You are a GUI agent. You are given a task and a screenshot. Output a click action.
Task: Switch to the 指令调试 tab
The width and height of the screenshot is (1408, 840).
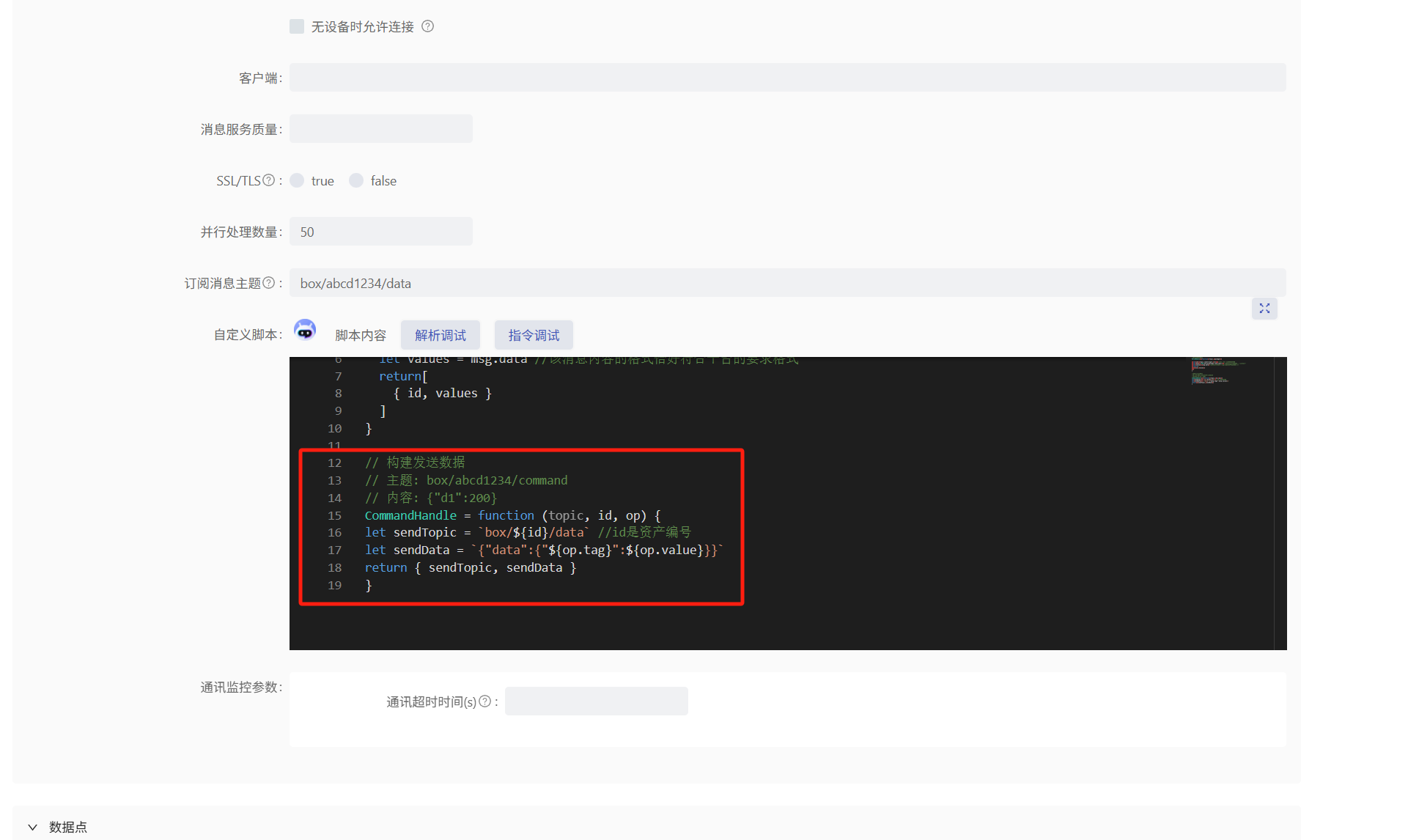point(534,335)
